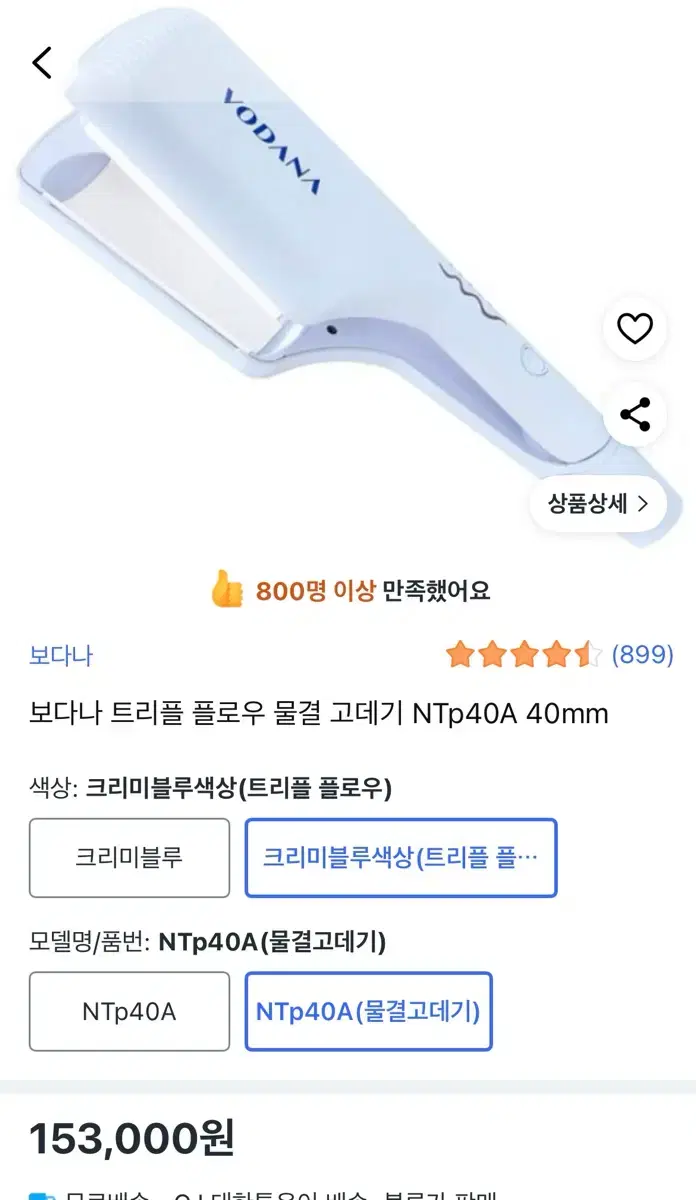Tap the chevron next to 상품상세
The width and height of the screenshot is (696, 1200).
(642, 503)
